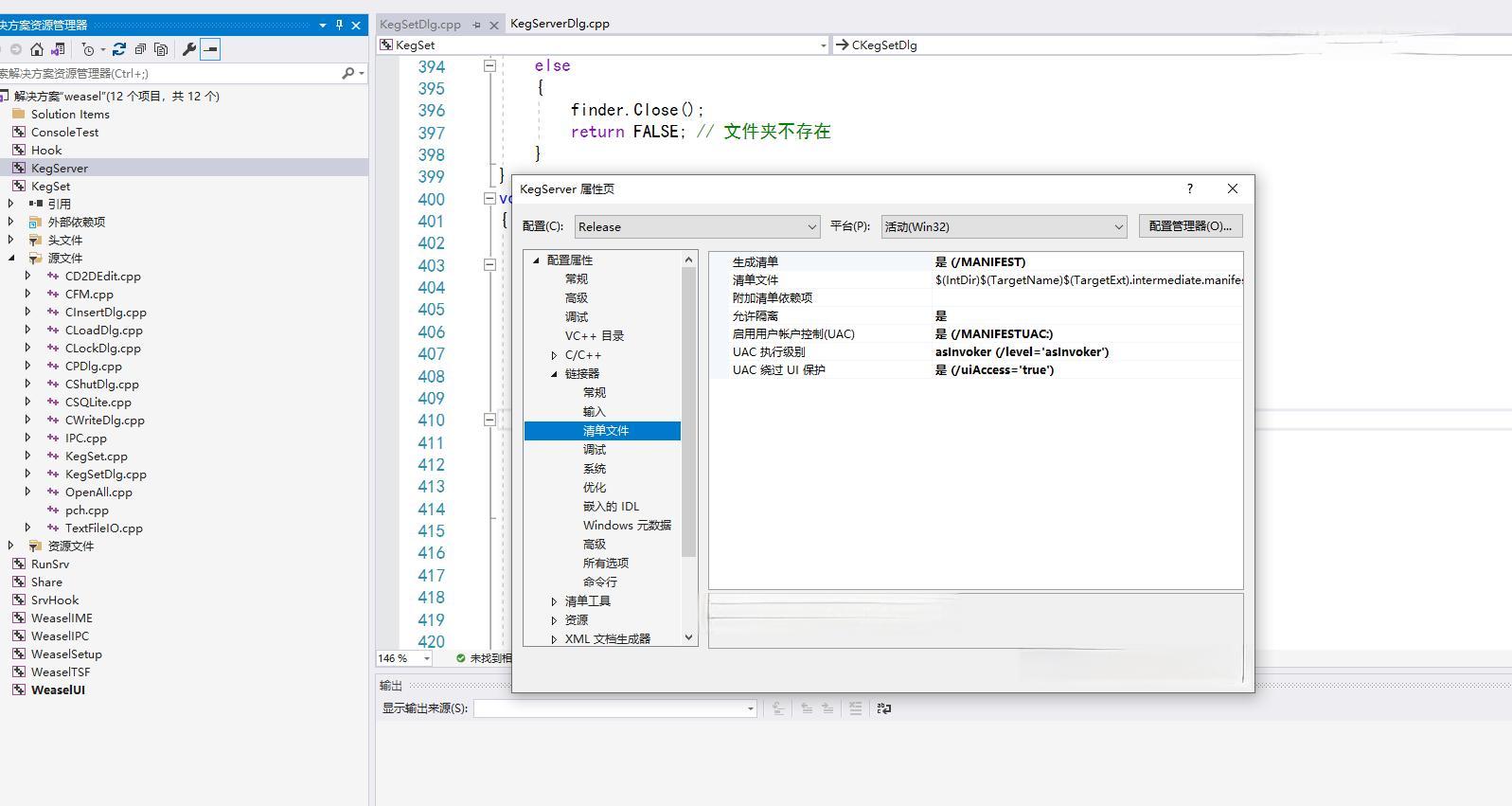Open the 配置 Release dropdown
The width and height of the screenshot is (1512, 806).
[x=697, y=226]
